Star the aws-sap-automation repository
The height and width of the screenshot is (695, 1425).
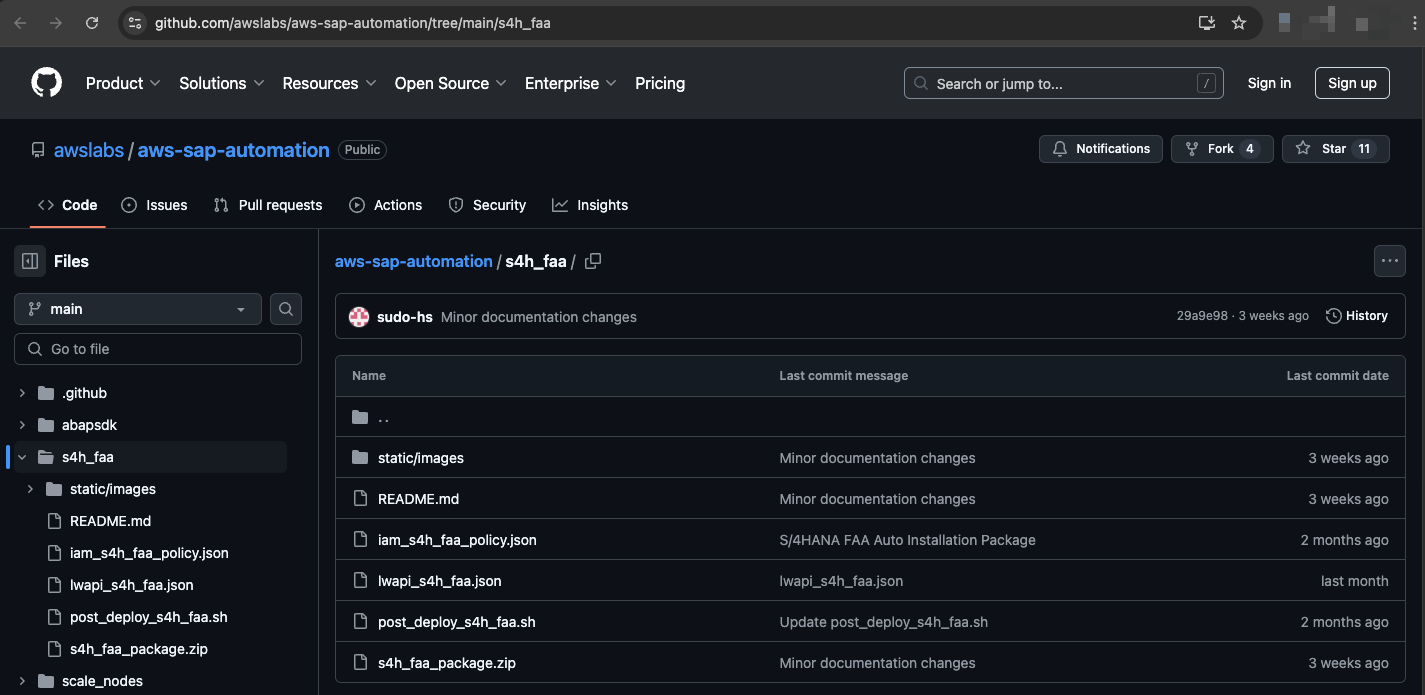tap(1335, 149)
